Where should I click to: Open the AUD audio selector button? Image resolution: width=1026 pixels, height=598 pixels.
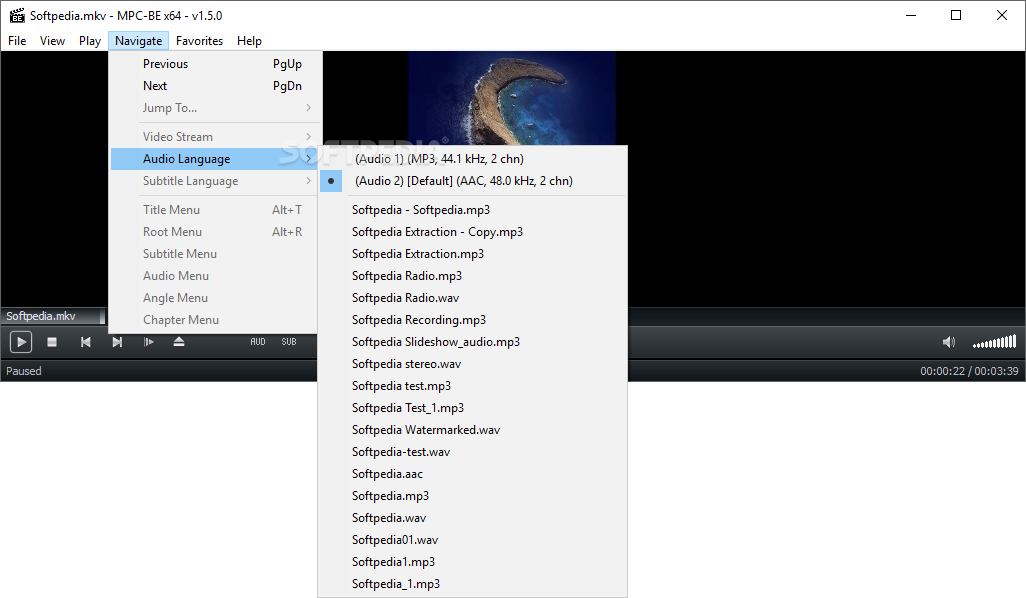[x=258, y=342]
